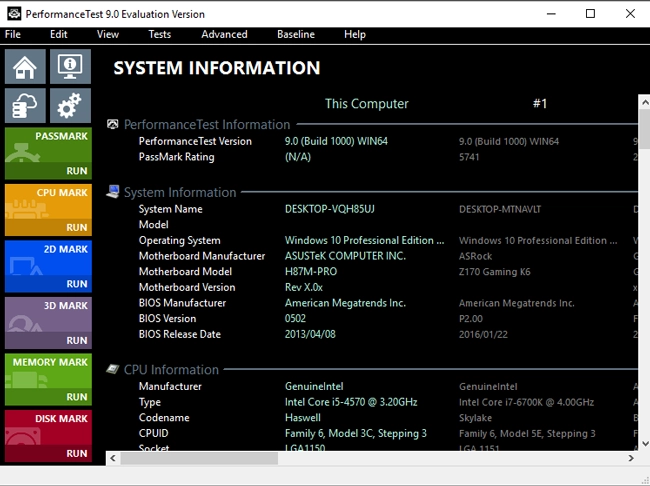650x486 pixels.
Task: Click the PerformanceTest Version row label
Action: 195,141
